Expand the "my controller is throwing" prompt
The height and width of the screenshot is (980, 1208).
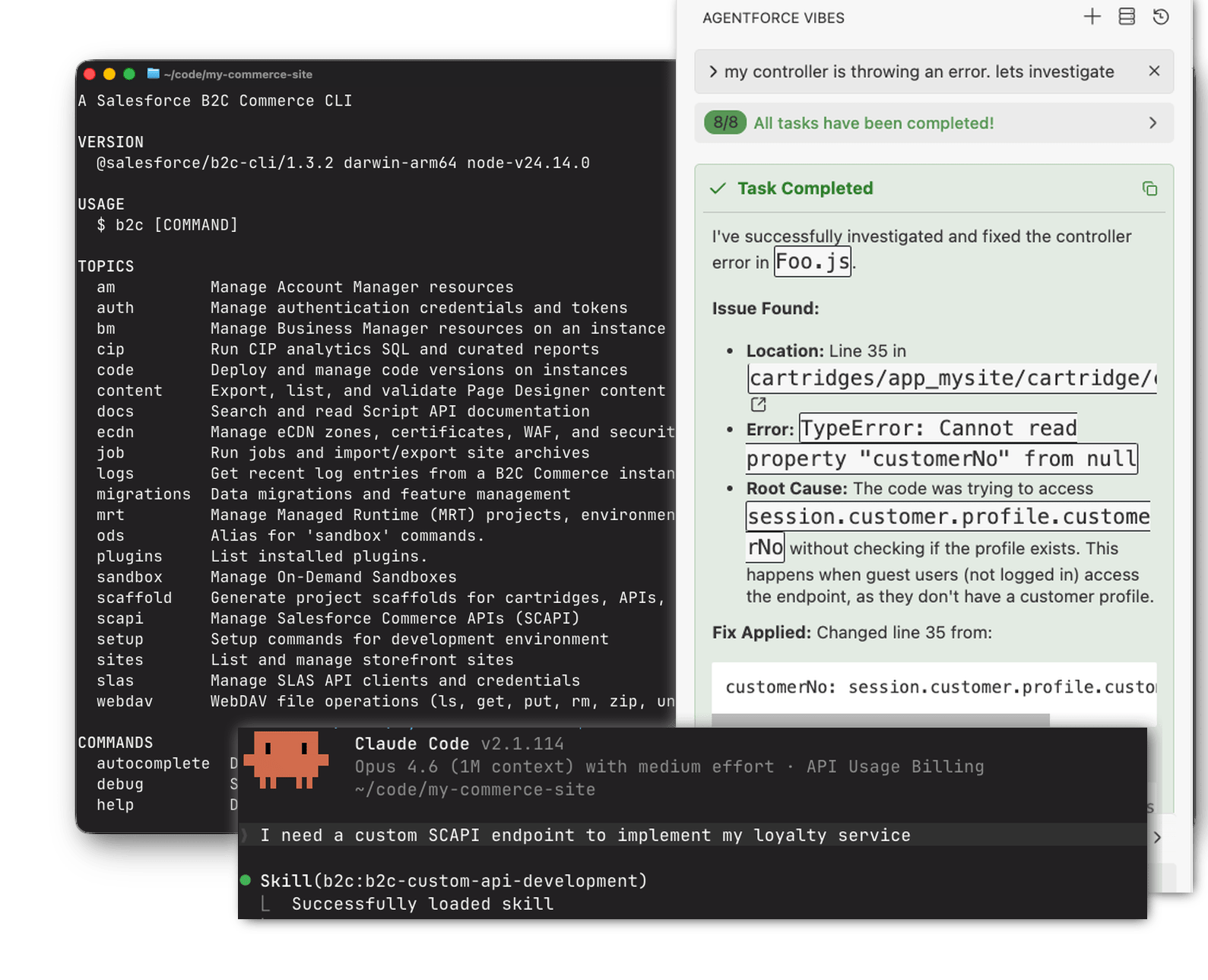click(x=713, y=71)
